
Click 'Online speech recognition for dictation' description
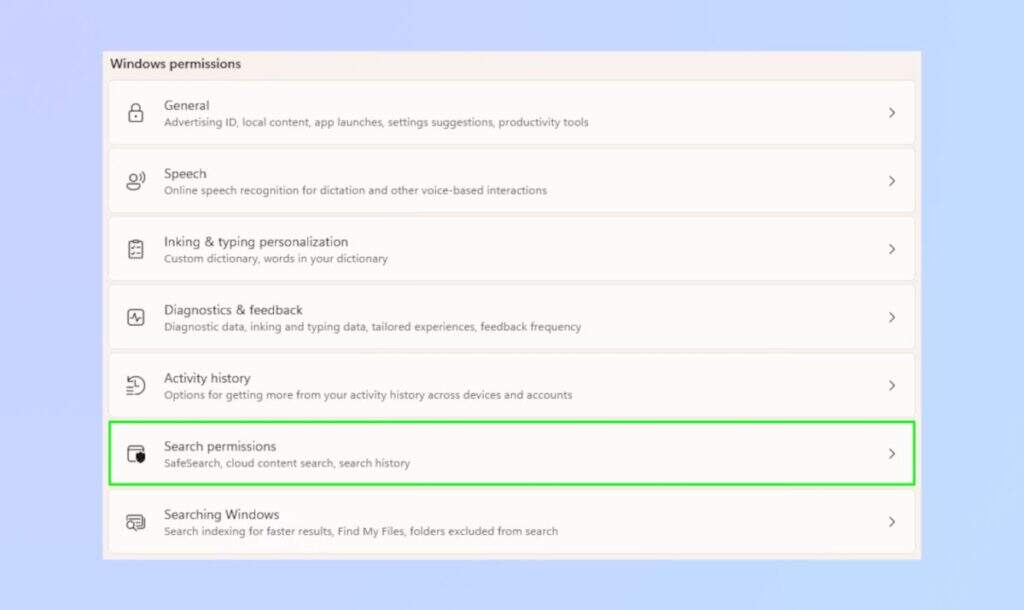click(355, 190)
